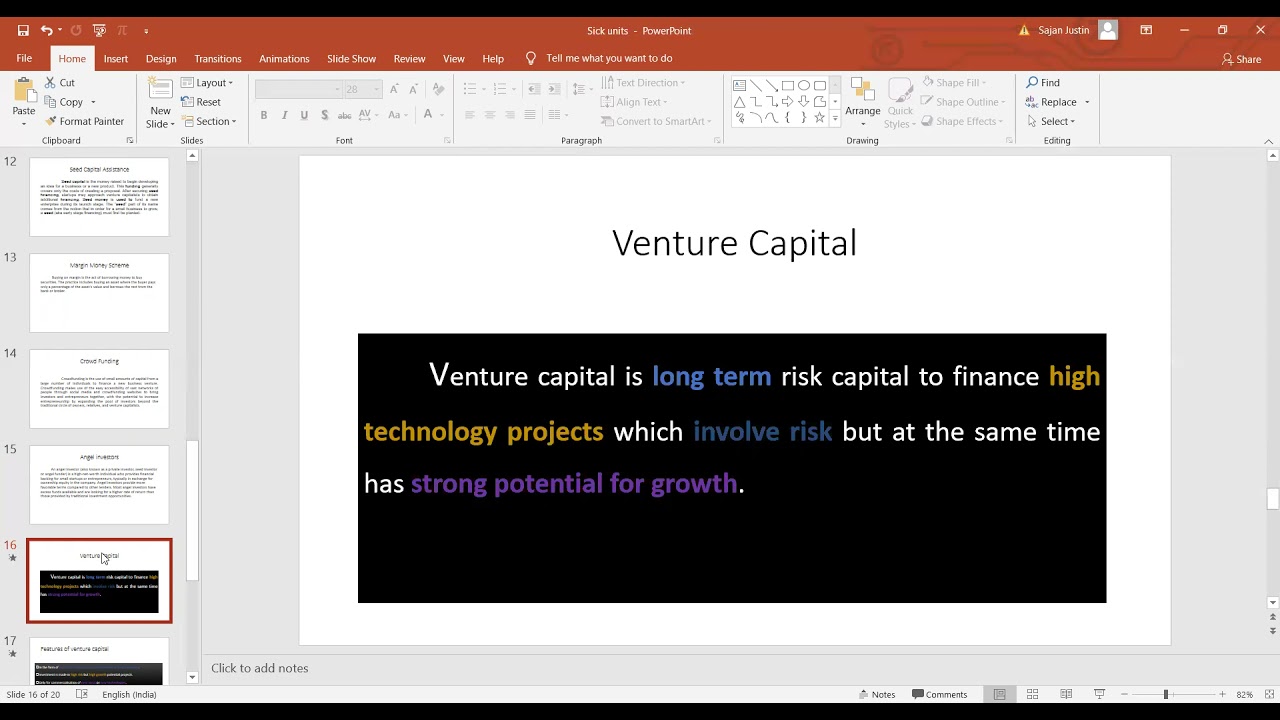Open Ribbon Display Options
Image resolution: width=1280 pixels, height=720 pixels.
(1146, 30)
